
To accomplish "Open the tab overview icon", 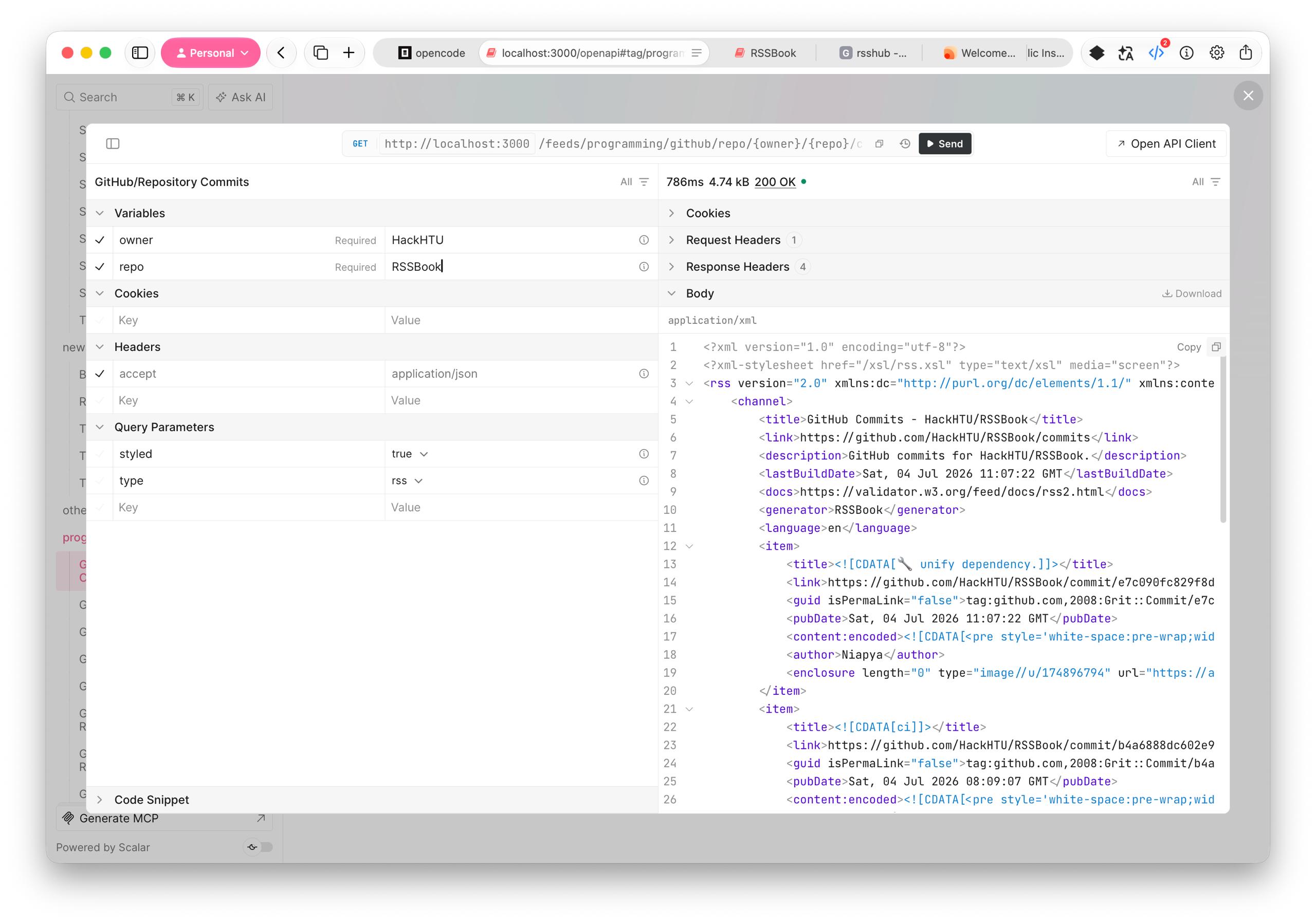I will pyautogui.click(x=320, y=53).
